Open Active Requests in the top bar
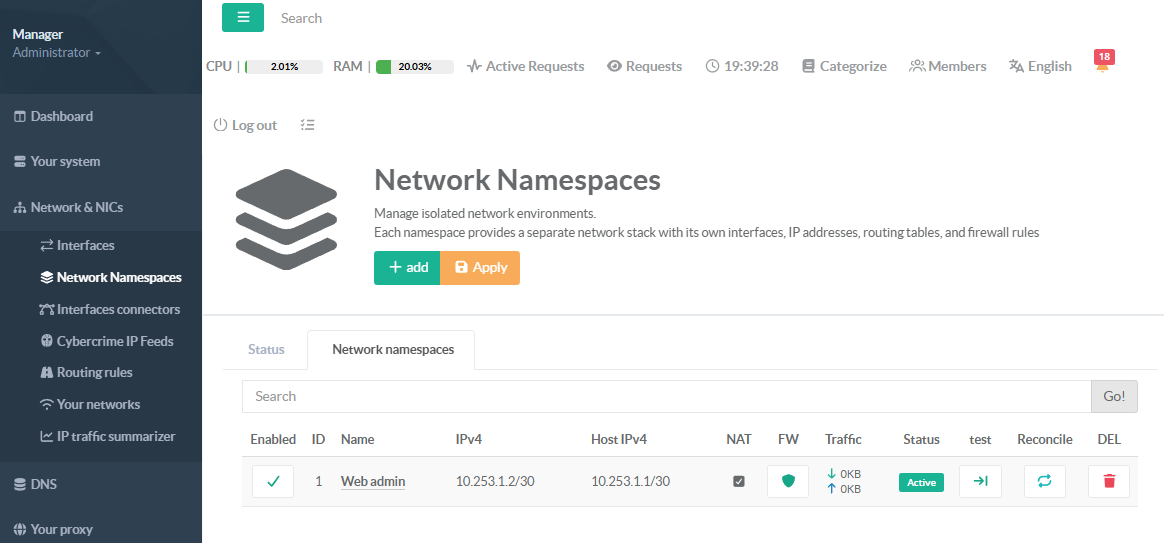The image size is (1164, 543). [x=525, y=66]
